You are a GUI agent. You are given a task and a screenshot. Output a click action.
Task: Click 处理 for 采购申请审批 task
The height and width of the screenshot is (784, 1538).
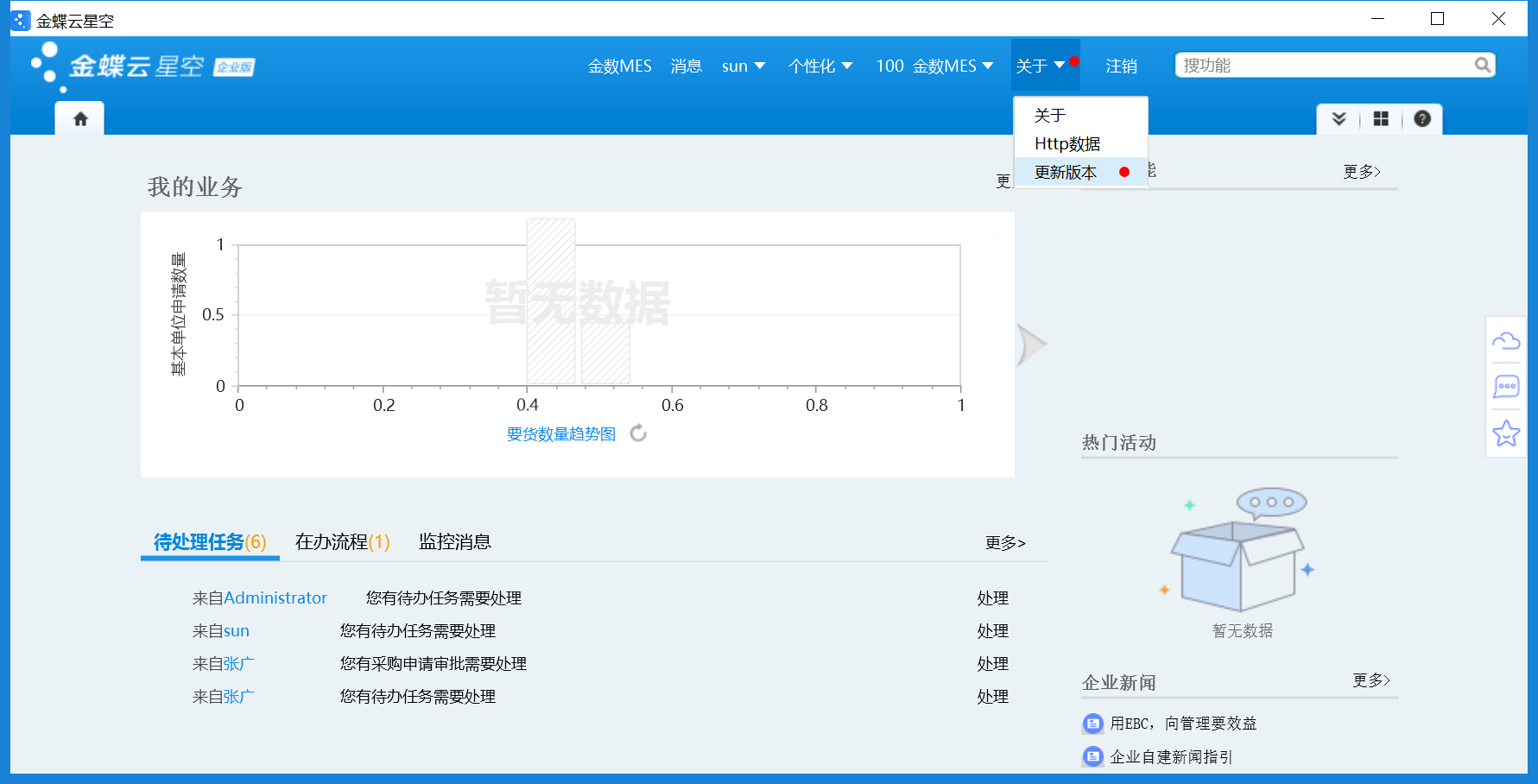(x=993, y=664)
